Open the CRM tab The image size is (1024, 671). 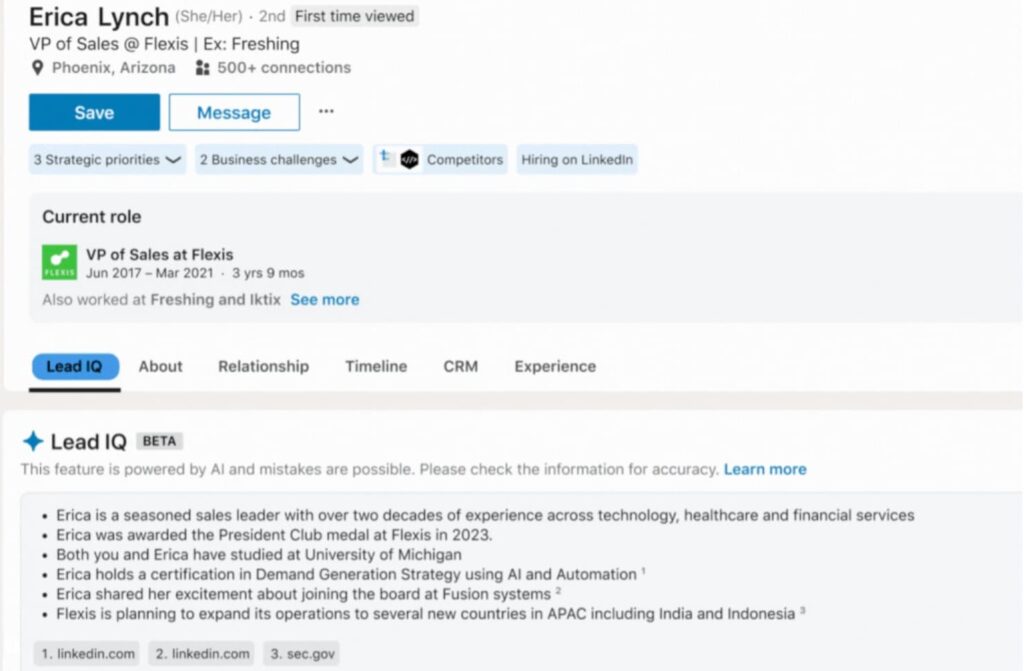coord(460,366)
